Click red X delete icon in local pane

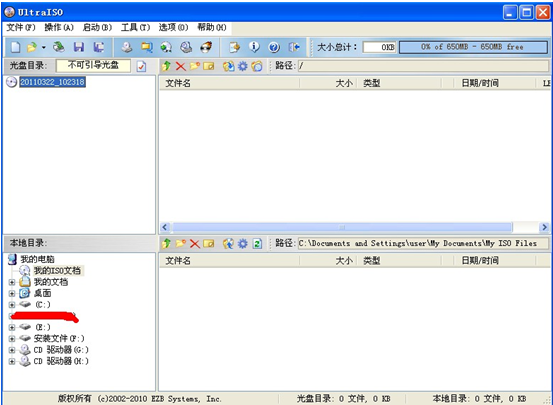pyautogui.click(x=195, y=243)
